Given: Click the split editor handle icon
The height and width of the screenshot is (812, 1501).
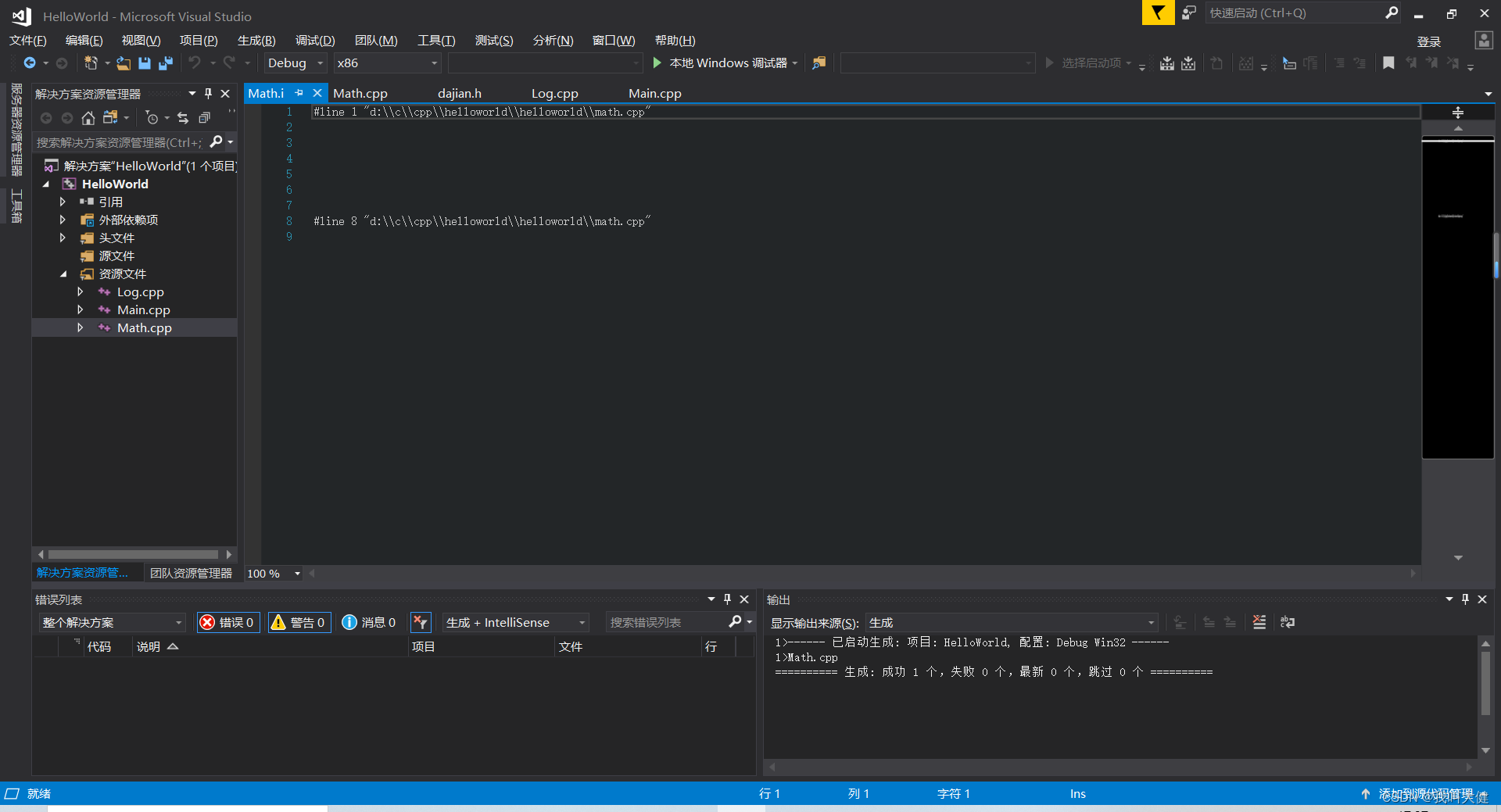Looking at the screenshot, I should 1457,113.
